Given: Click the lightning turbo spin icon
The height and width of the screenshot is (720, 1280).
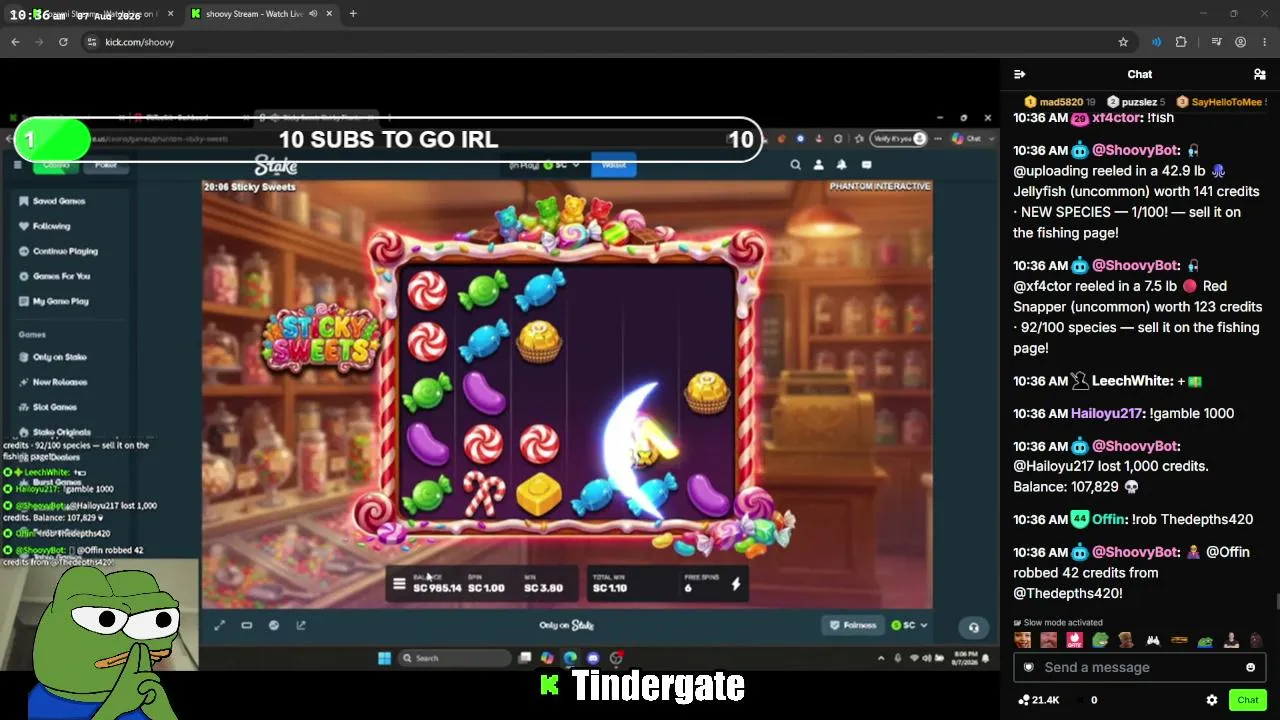Looking at the screenshot, I should (x=736, y=584).
